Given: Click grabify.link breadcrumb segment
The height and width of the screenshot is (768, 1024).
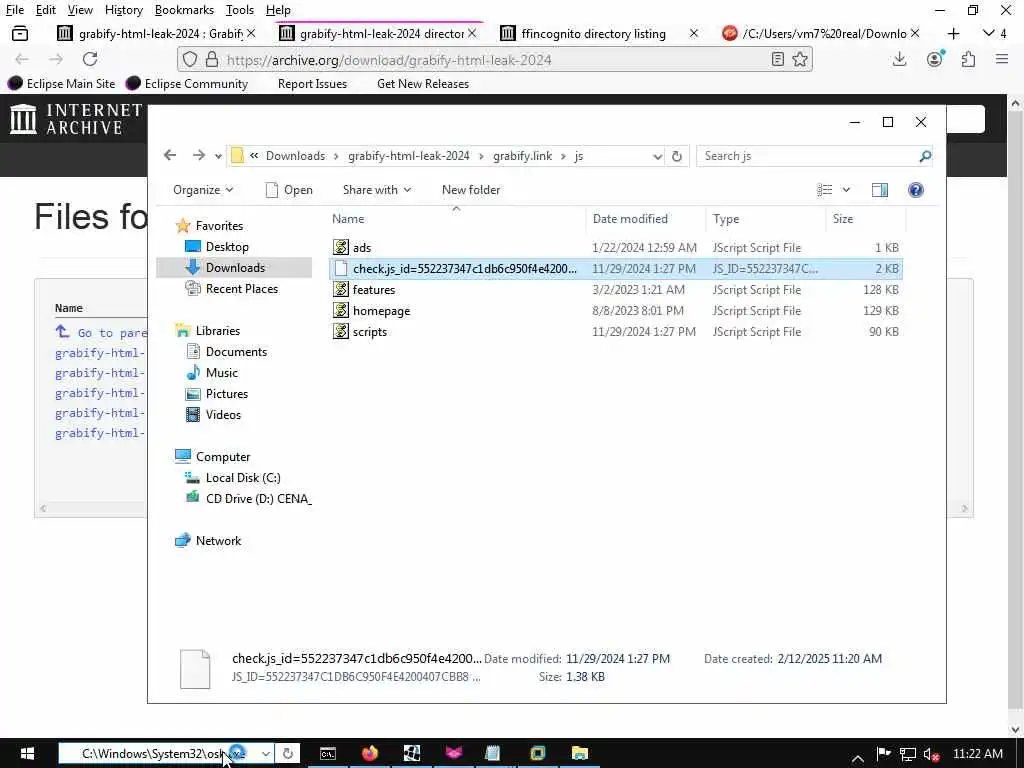Looking at the screenshot, I should (522, 156).
